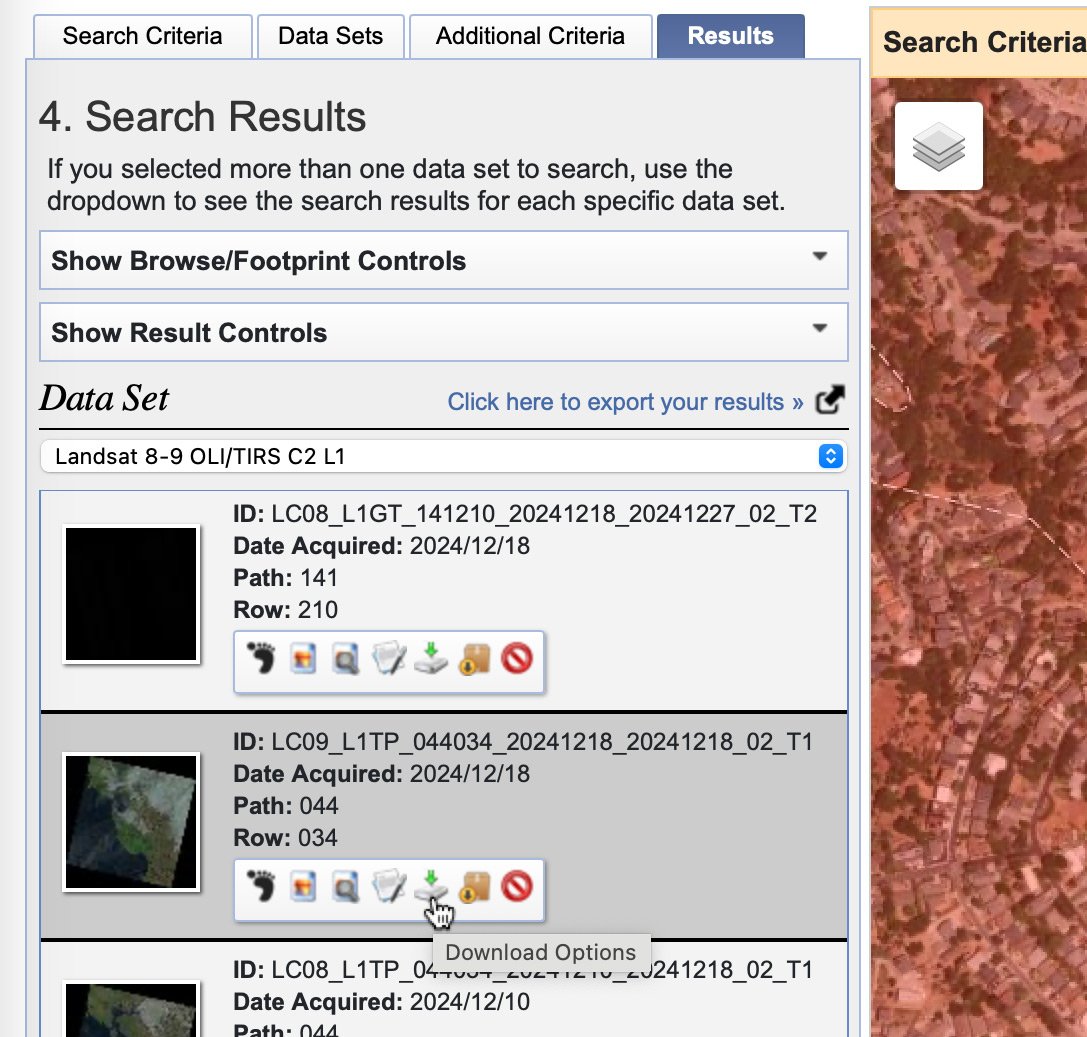The height and width of the screenshot is (1037, 1087).
Task: Open thumbnail of scene acquired 2024/12/10
Action: click(131, 1009)
